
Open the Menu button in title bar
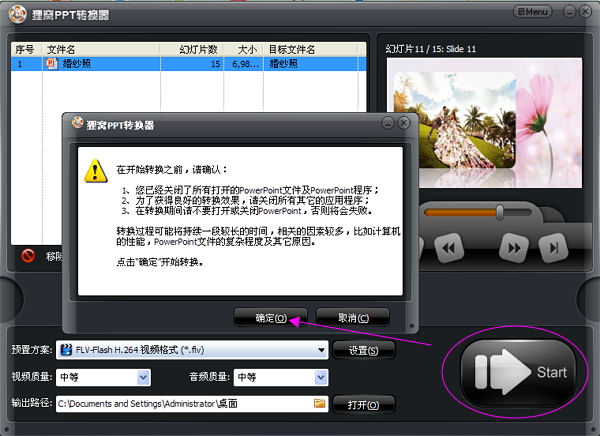point(533,12)
